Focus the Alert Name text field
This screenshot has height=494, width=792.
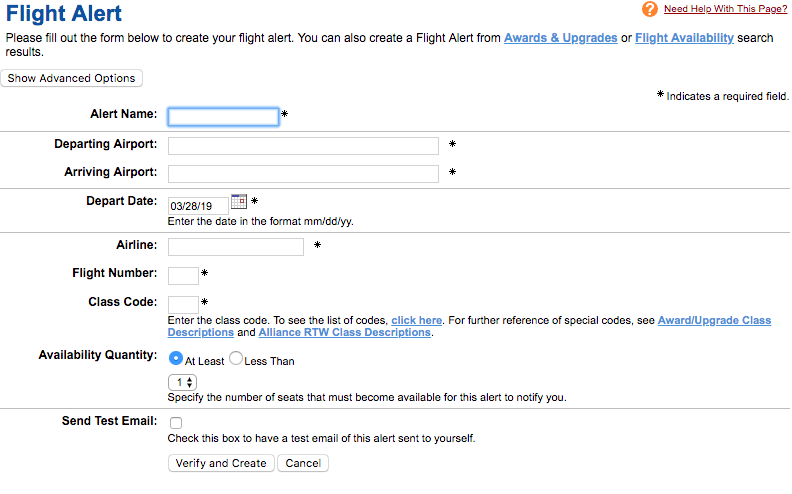pyautogui.click(x=223, y=116)
